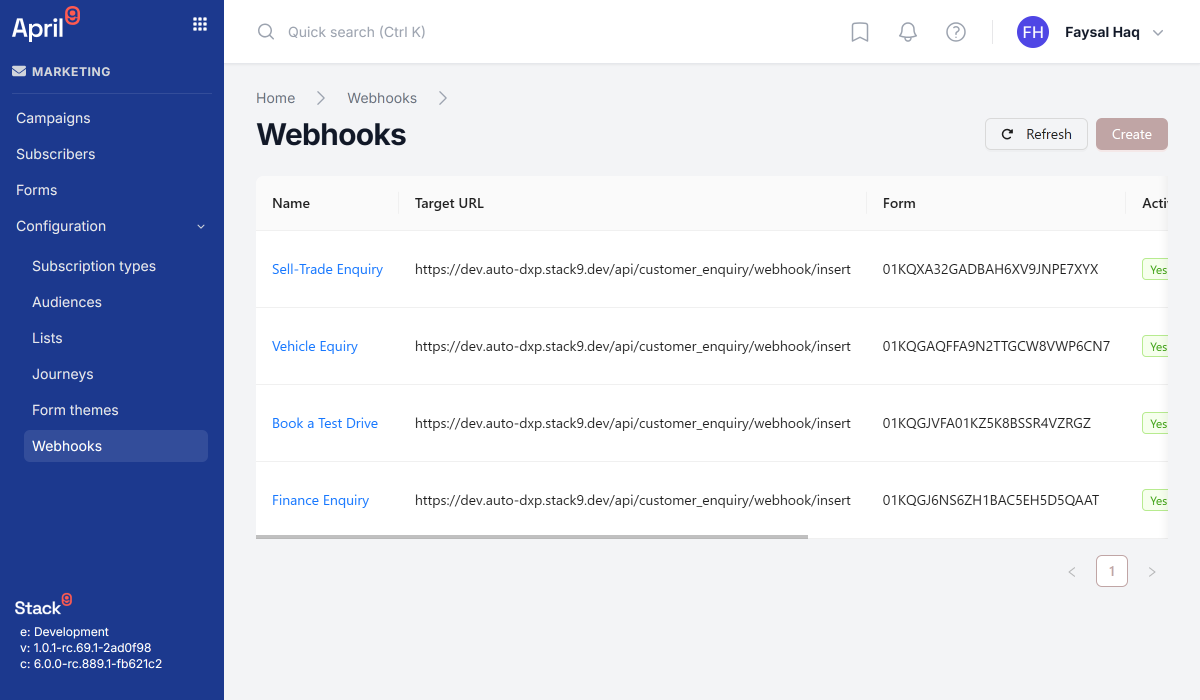Open Campaigns in sidebar
The width and height of the screenshot is (1200, 700).
pos(112,118)
